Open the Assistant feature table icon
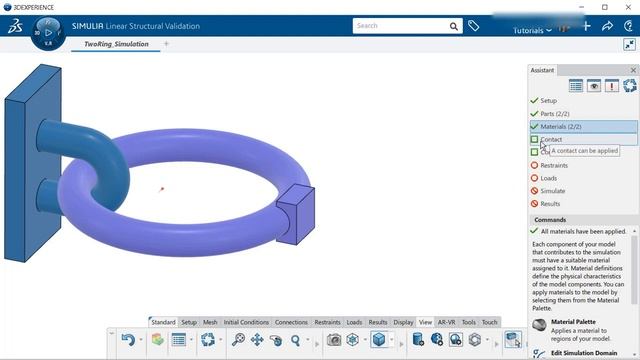Viewport: 640px width, 360px height. (x=576, y=86)
